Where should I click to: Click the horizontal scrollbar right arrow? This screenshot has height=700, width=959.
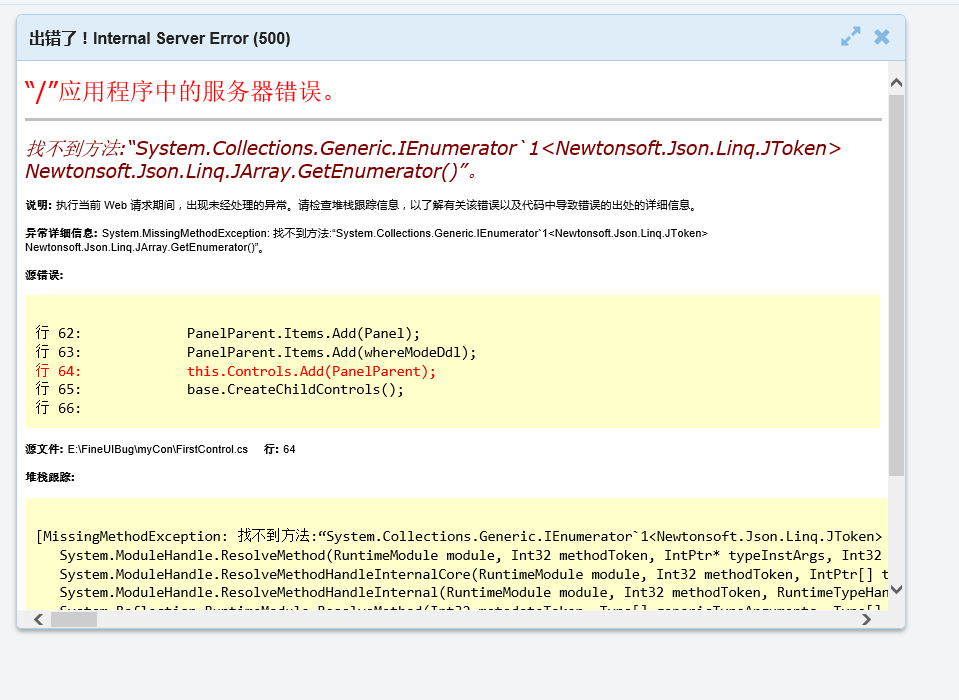866,620
